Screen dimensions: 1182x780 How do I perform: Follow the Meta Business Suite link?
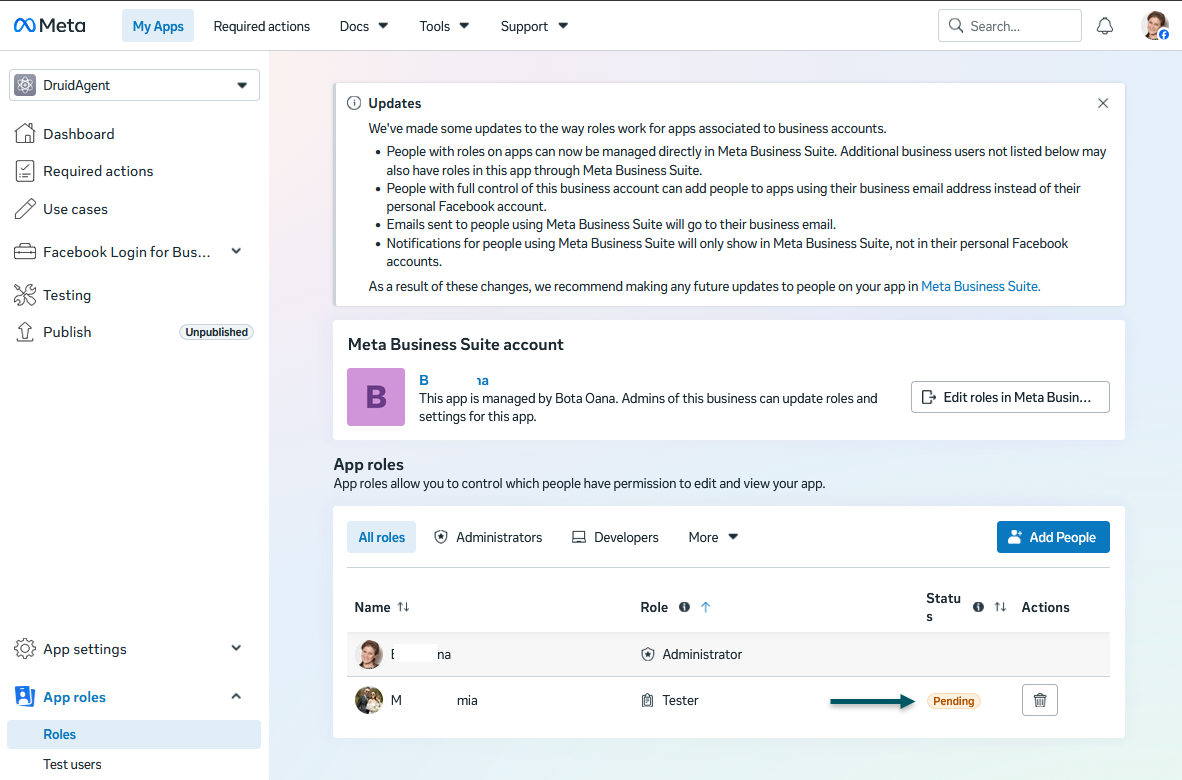[x=981, y=286]
